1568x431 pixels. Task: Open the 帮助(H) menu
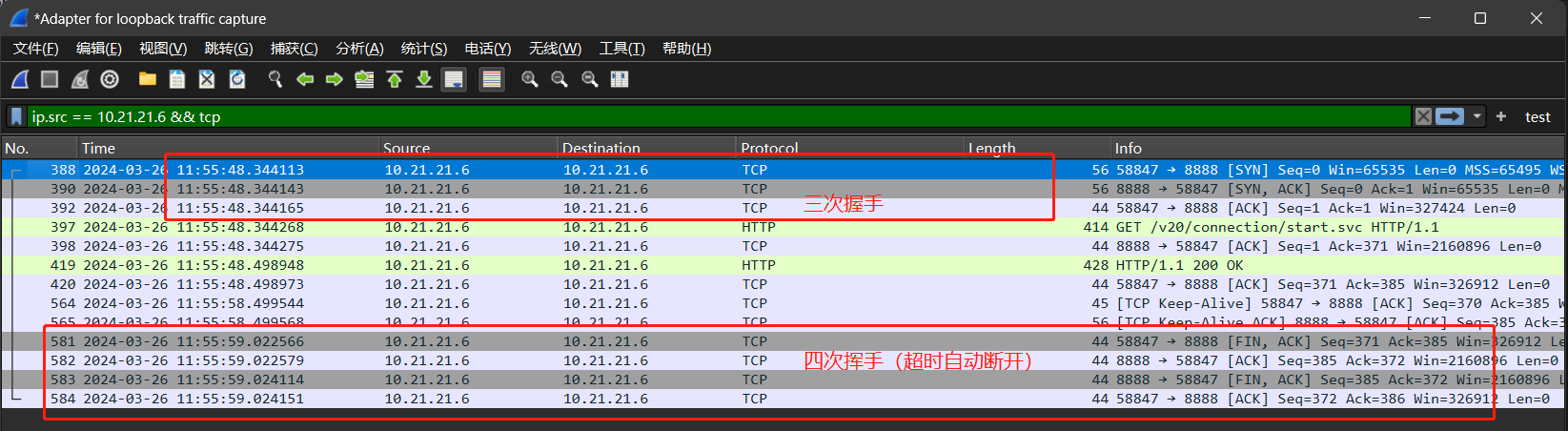click(x=686, y=49)
